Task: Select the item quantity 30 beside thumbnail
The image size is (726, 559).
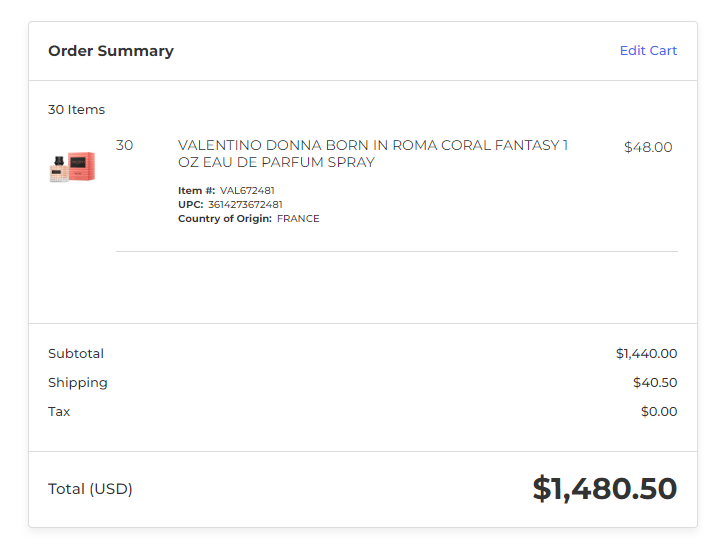Action: tap(125, 145)
